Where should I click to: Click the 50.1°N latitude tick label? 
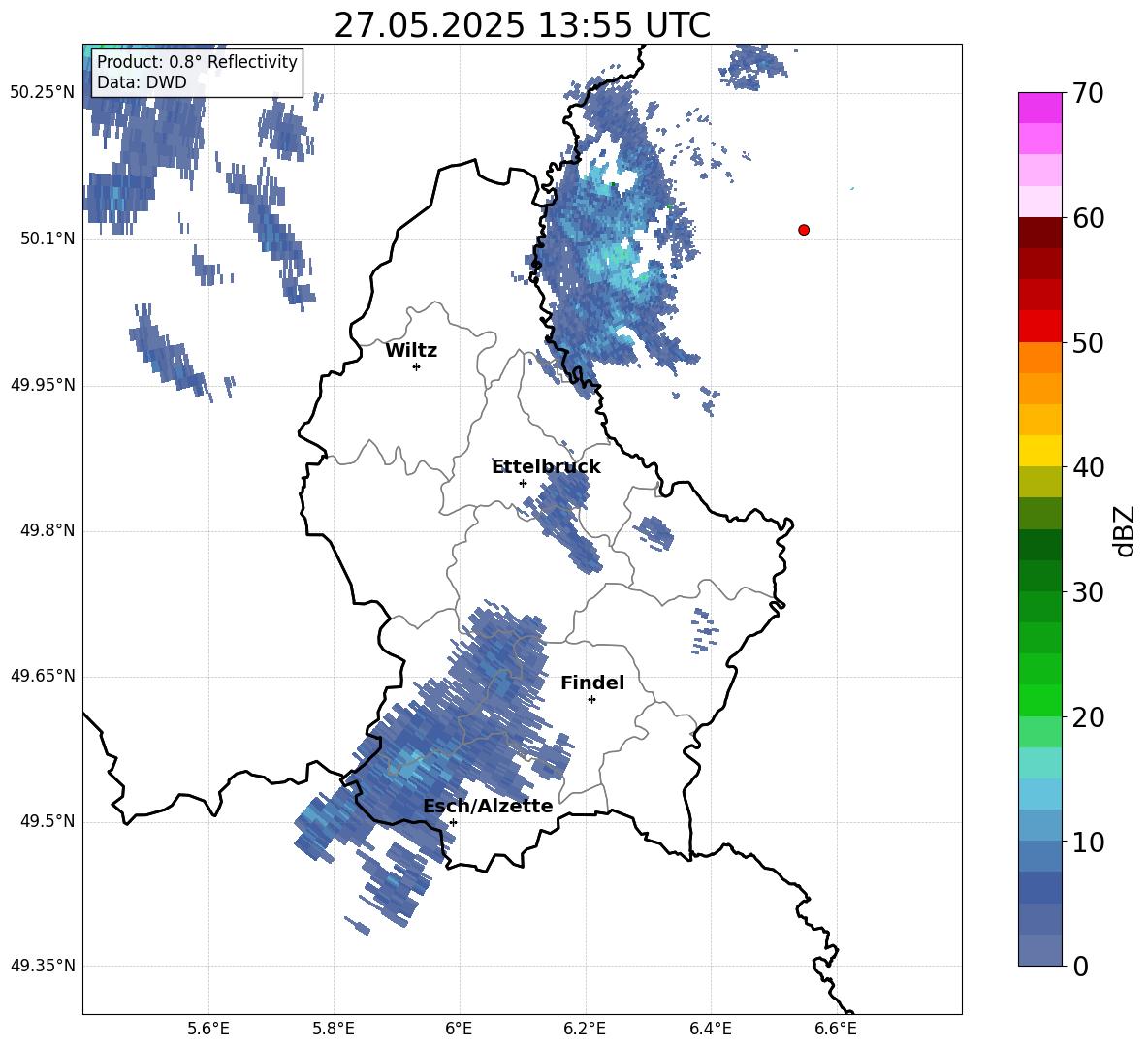(48, 238)
